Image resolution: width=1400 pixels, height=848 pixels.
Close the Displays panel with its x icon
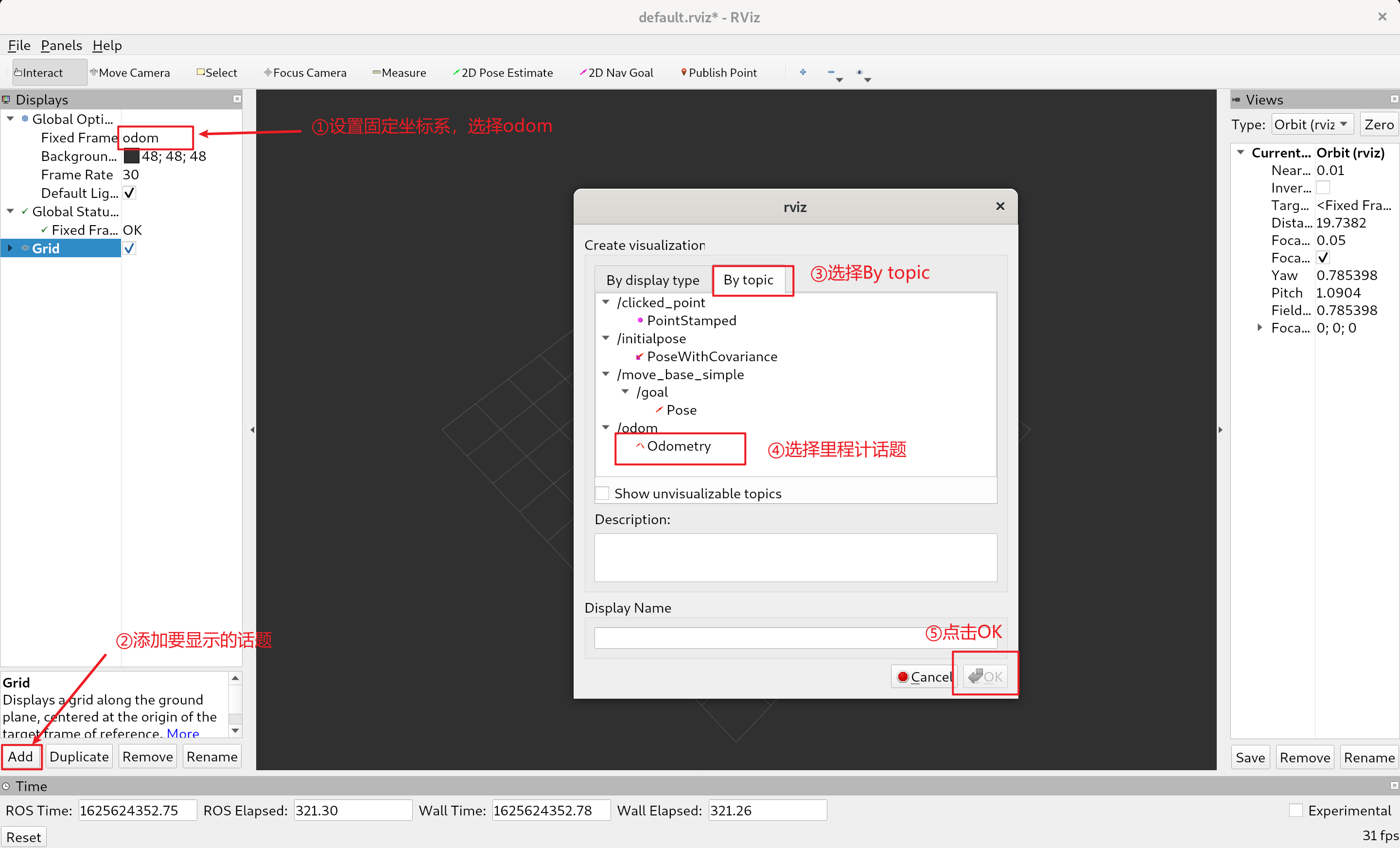click(x=237, y=100)
